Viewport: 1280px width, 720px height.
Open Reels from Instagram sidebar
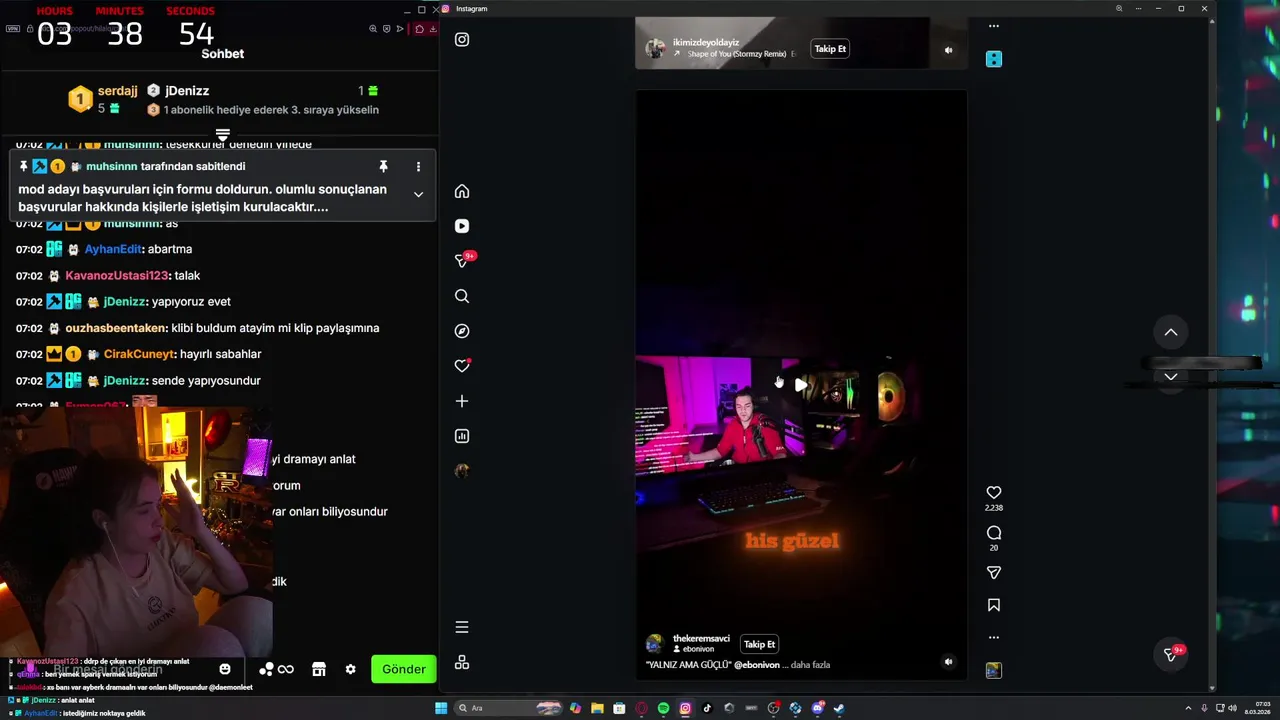point(462,226)
